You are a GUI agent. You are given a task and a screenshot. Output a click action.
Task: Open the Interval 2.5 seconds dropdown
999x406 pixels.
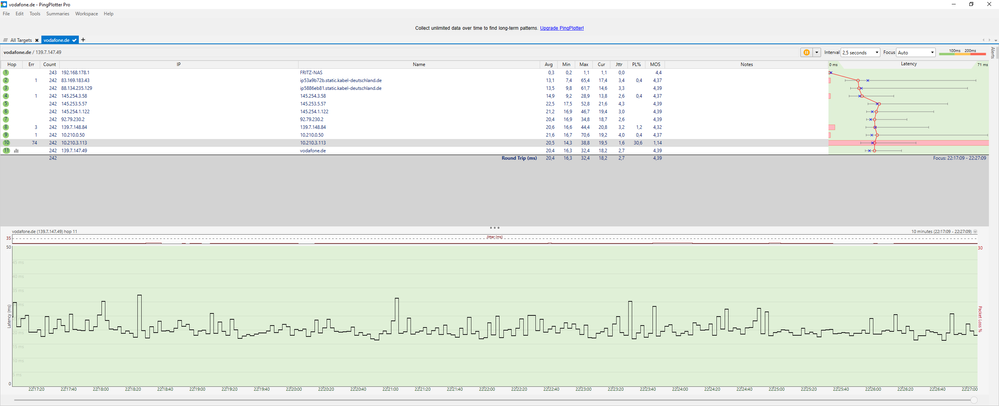[860, 52]
